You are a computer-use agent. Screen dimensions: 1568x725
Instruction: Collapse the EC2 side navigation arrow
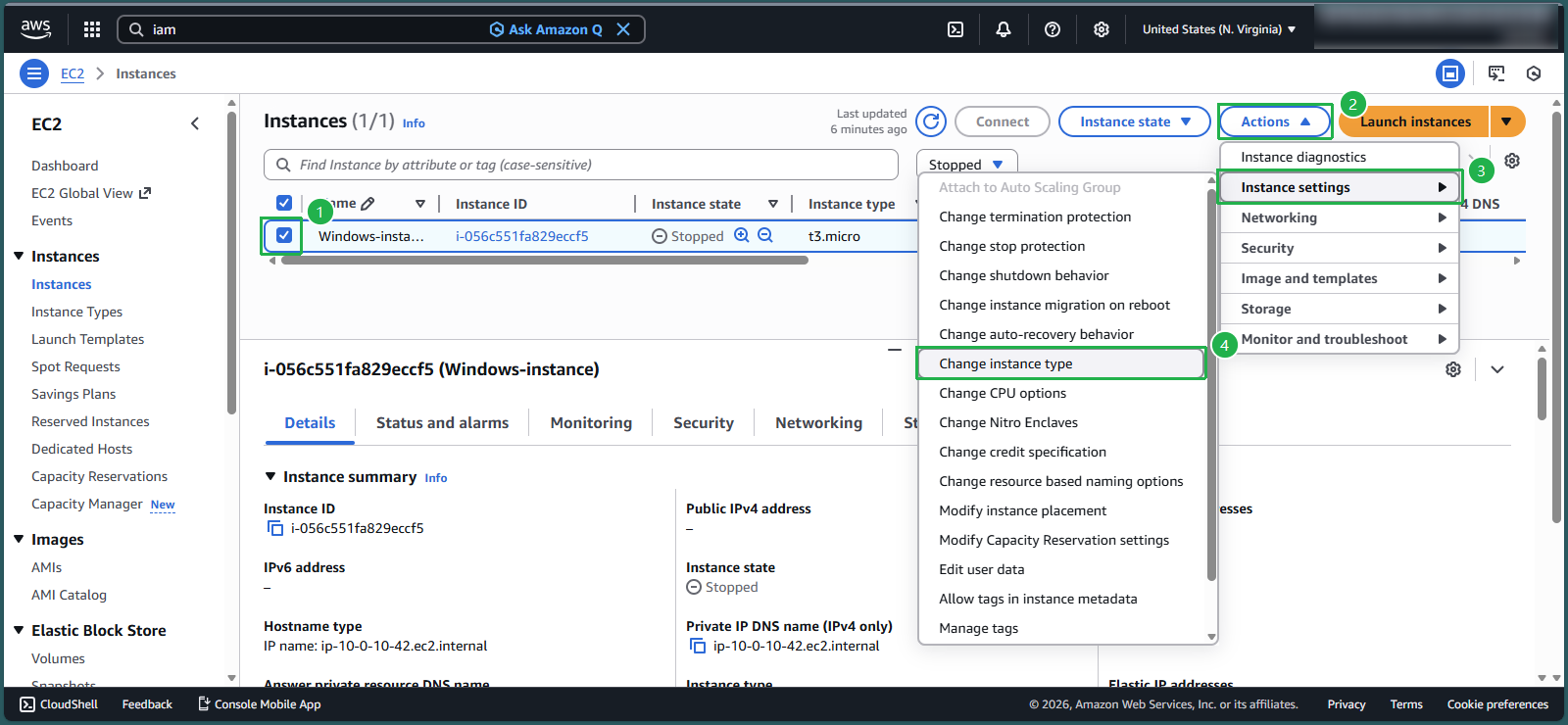pos(195,123)
